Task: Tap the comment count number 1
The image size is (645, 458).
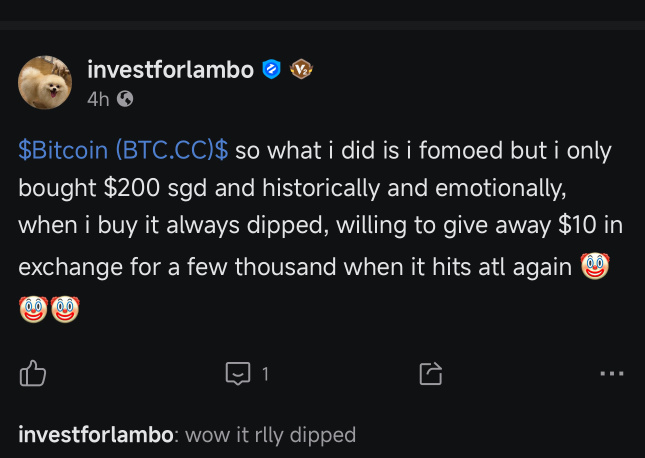Action: click(265, 374)
